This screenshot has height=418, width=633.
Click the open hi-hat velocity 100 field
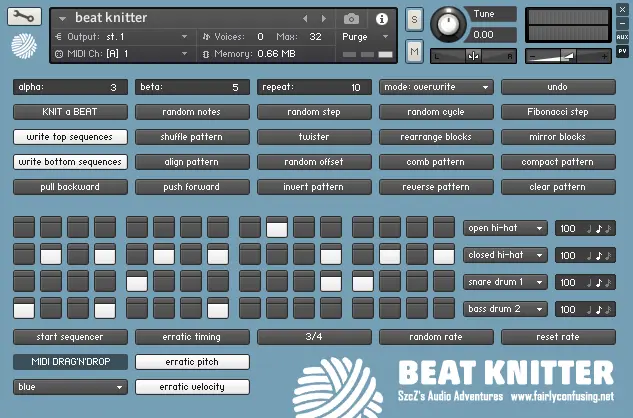(568, 229)
